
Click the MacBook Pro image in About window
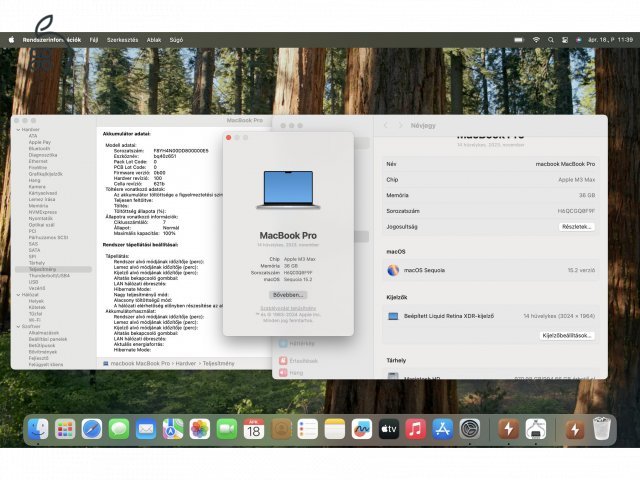[x=288, y=190]
